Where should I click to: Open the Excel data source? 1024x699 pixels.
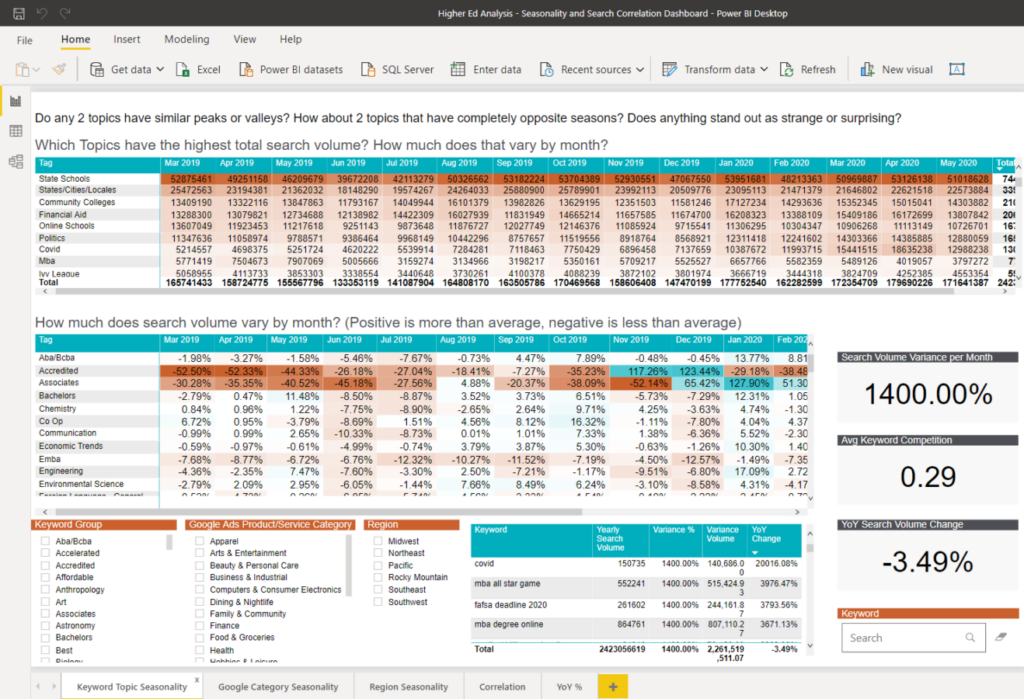coord(198,70)
